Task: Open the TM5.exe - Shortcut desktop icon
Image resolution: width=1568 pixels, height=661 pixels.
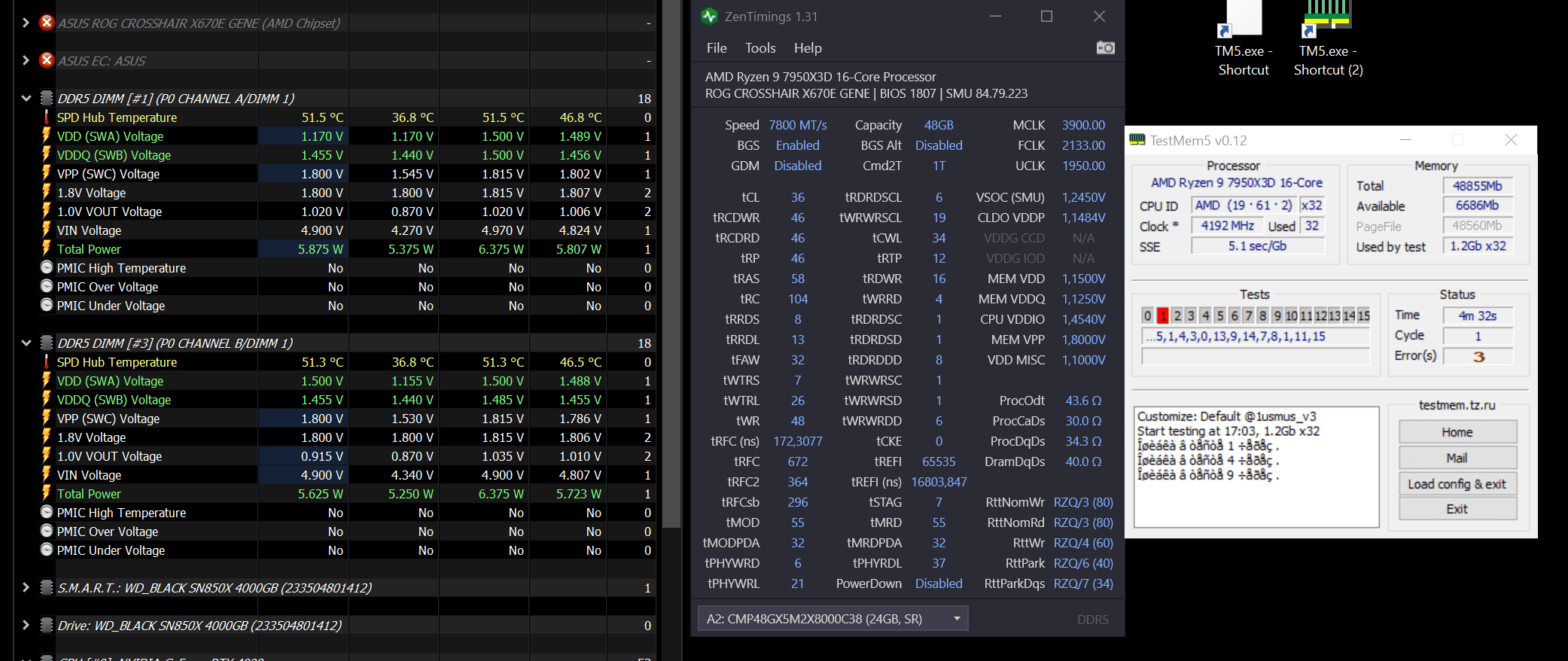Action: (x=1244, y=39)
